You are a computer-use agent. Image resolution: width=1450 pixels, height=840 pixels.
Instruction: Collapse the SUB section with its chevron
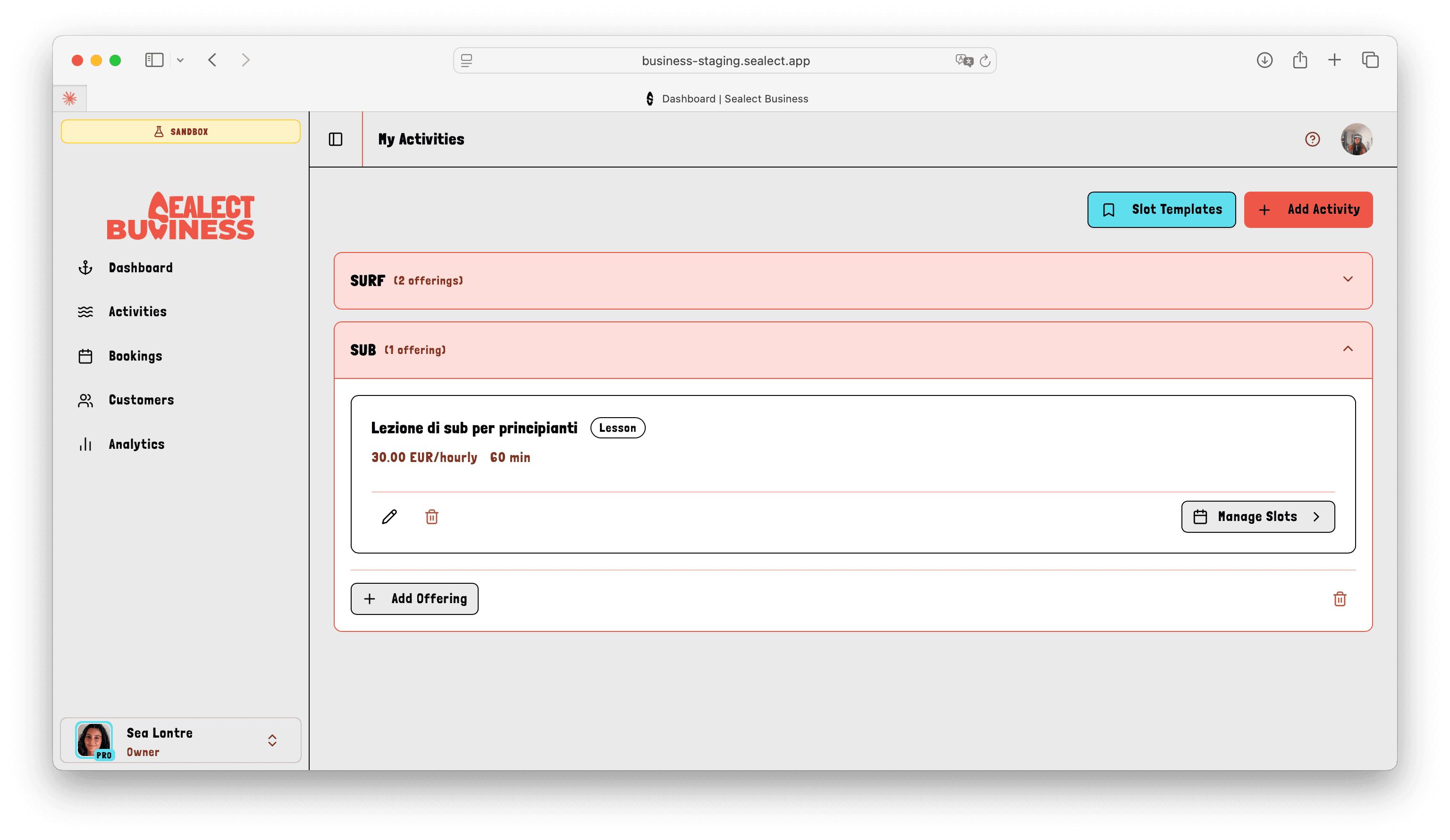[x=1348, y=349]
